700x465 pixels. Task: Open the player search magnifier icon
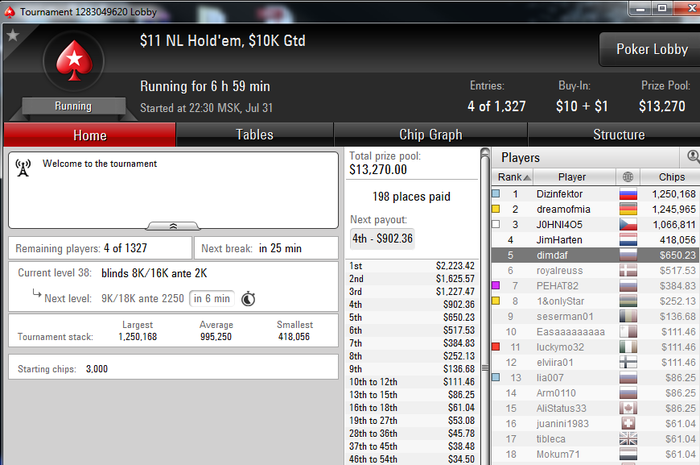pyautogui.click(x=693, y=156)
